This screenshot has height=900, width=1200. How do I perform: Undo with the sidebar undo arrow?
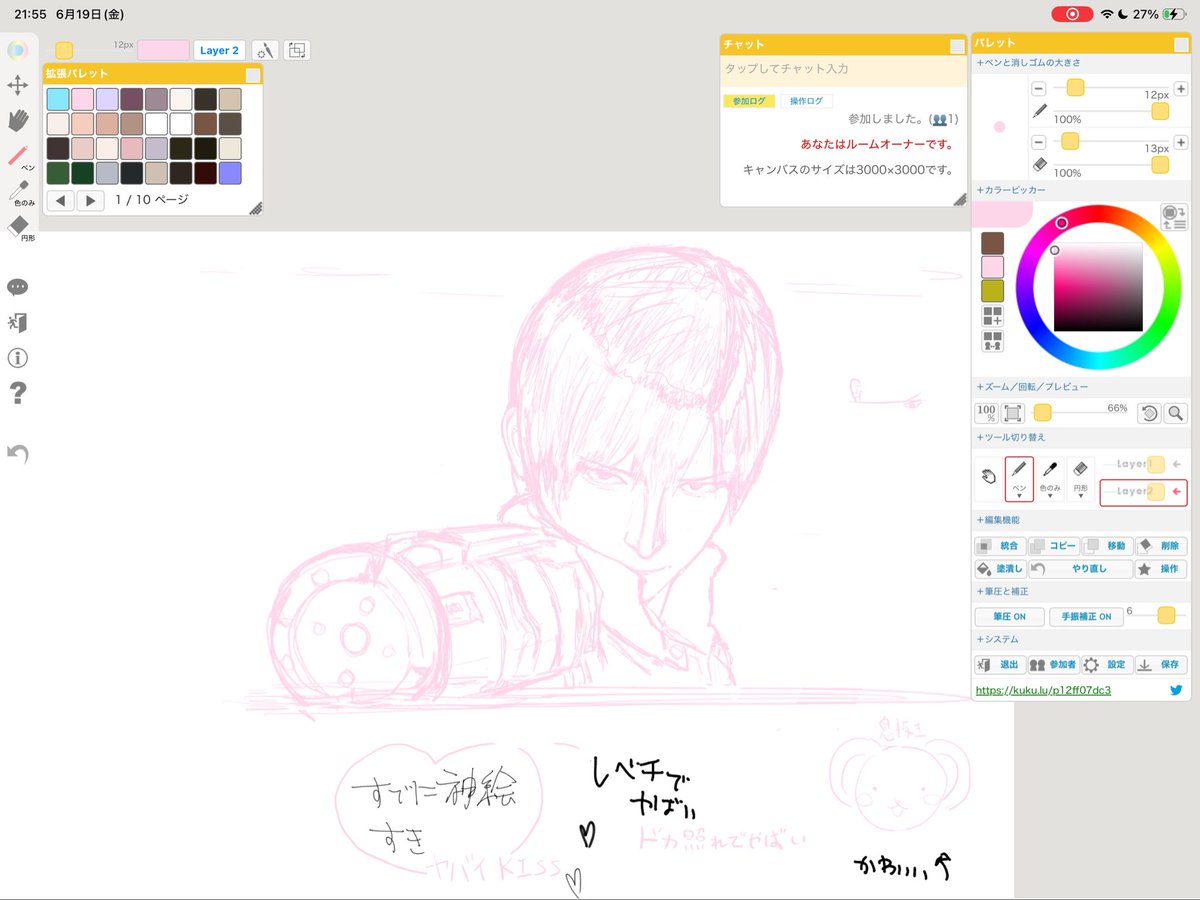pos(17,454)
